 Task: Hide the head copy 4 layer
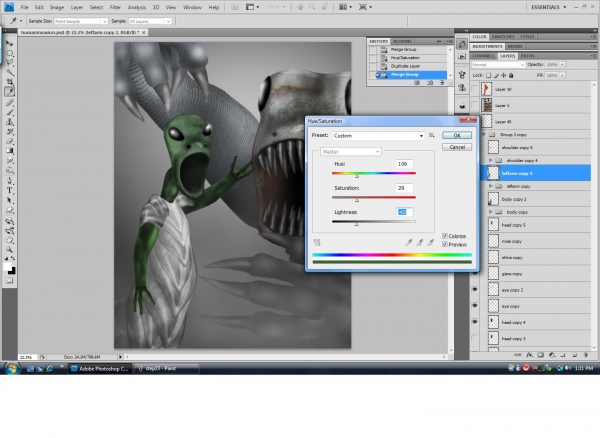[474, 322]
